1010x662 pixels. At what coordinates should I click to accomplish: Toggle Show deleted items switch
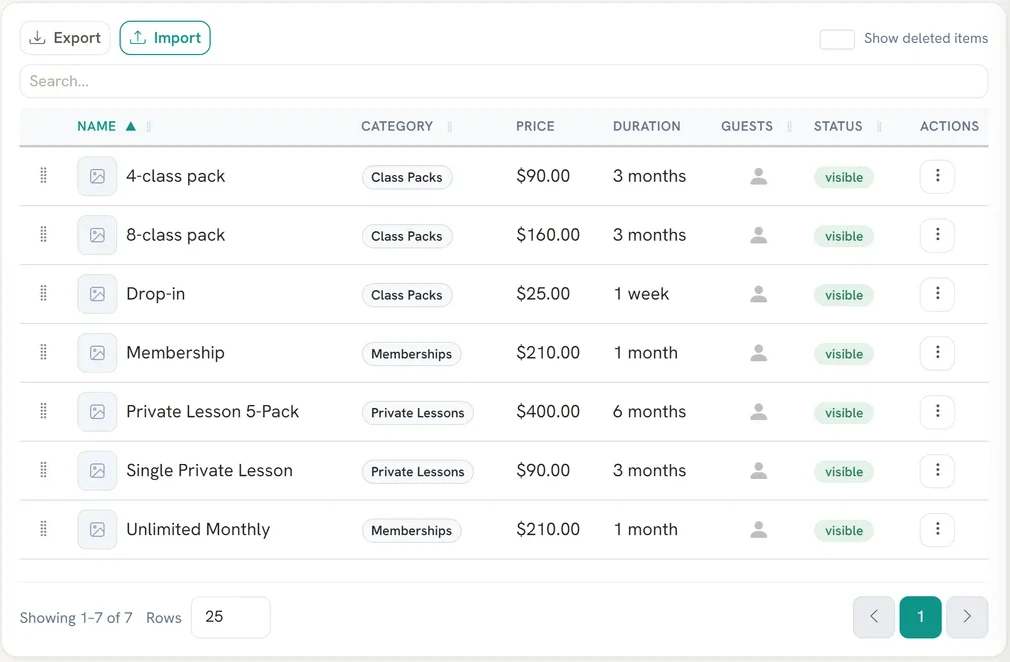coord(837,39)
